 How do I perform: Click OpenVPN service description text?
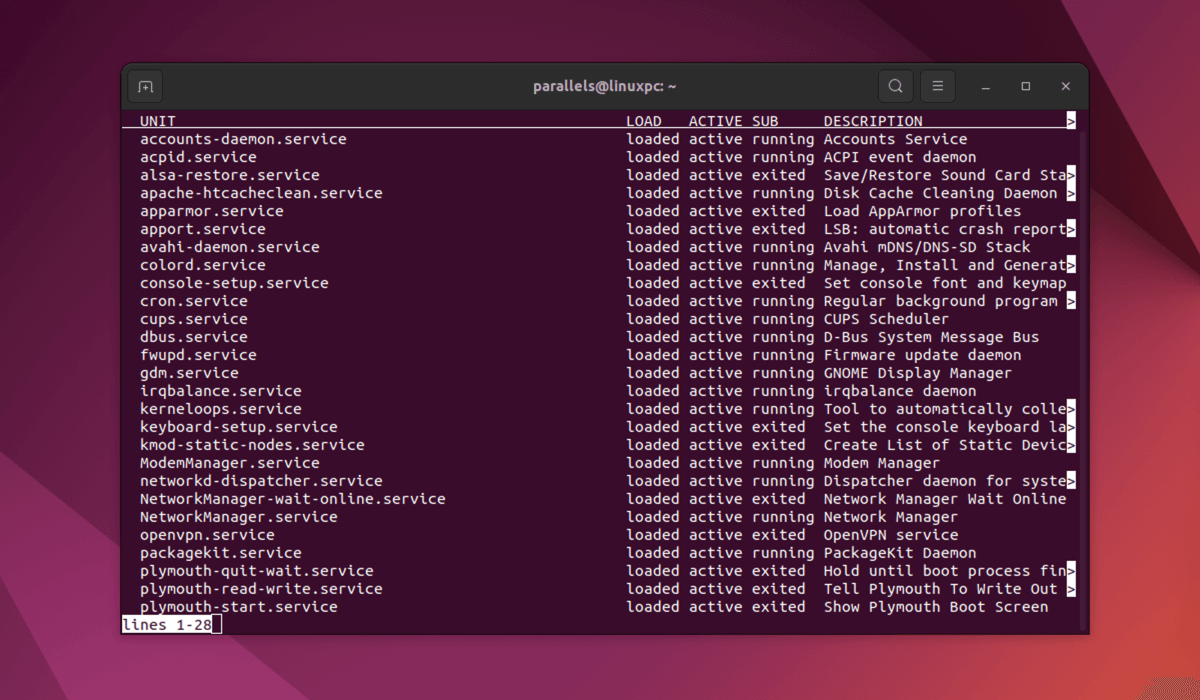coord(891,535)
